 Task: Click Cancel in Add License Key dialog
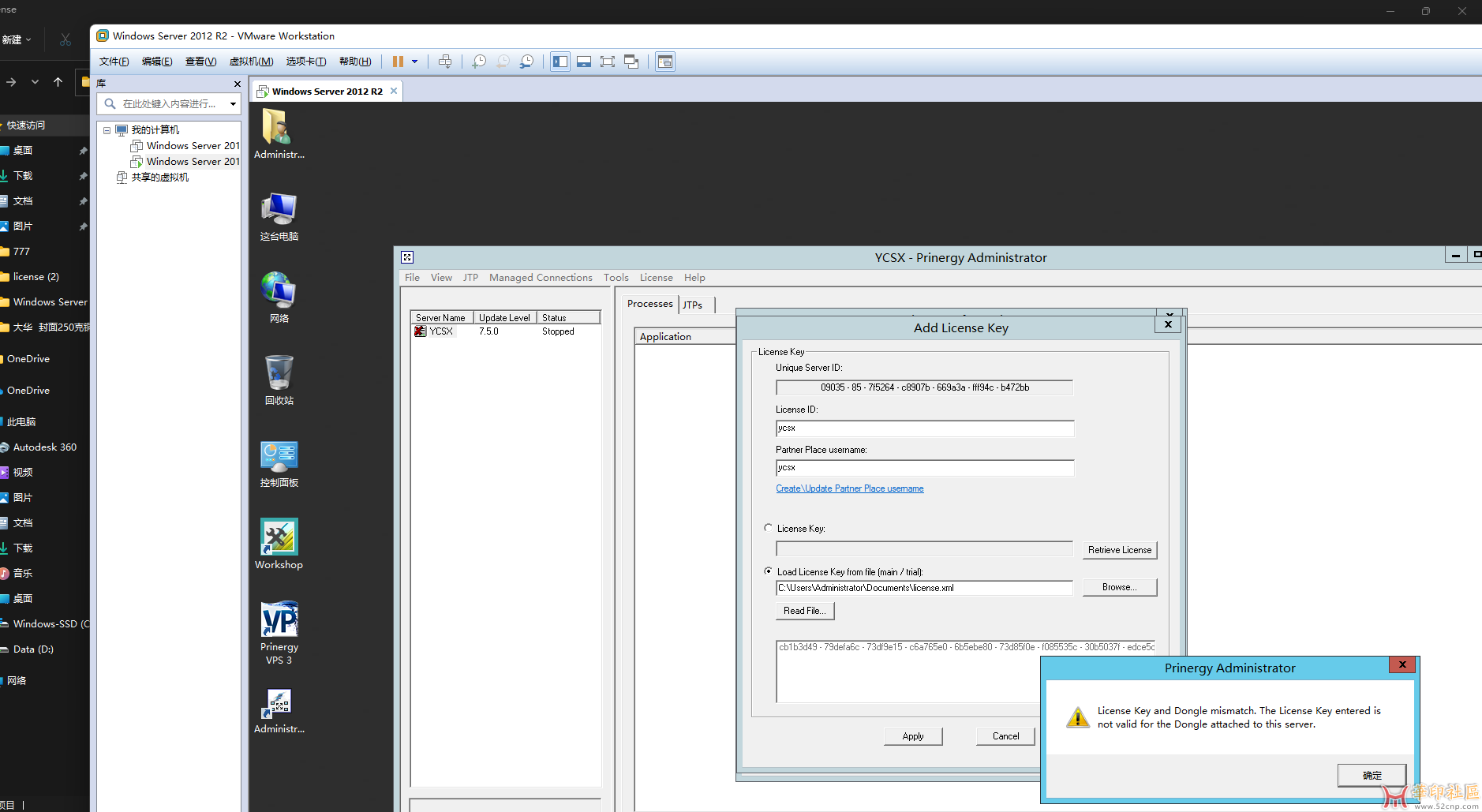tap(1005, 736)
